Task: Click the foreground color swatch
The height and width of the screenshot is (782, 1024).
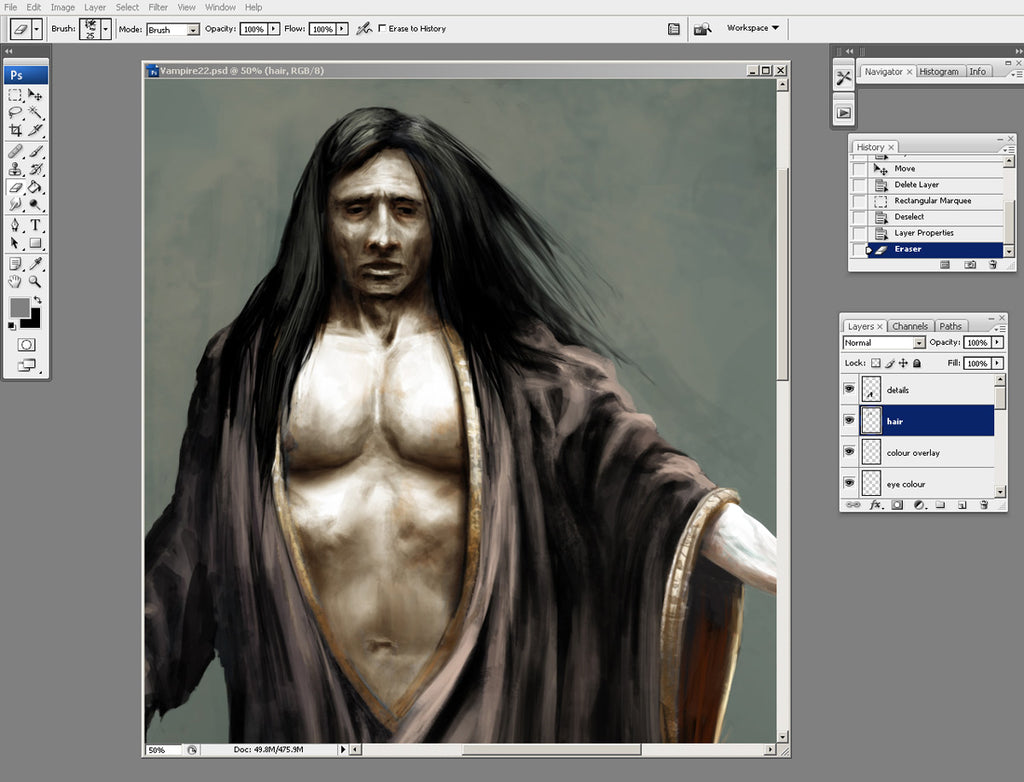Action: 18,307
